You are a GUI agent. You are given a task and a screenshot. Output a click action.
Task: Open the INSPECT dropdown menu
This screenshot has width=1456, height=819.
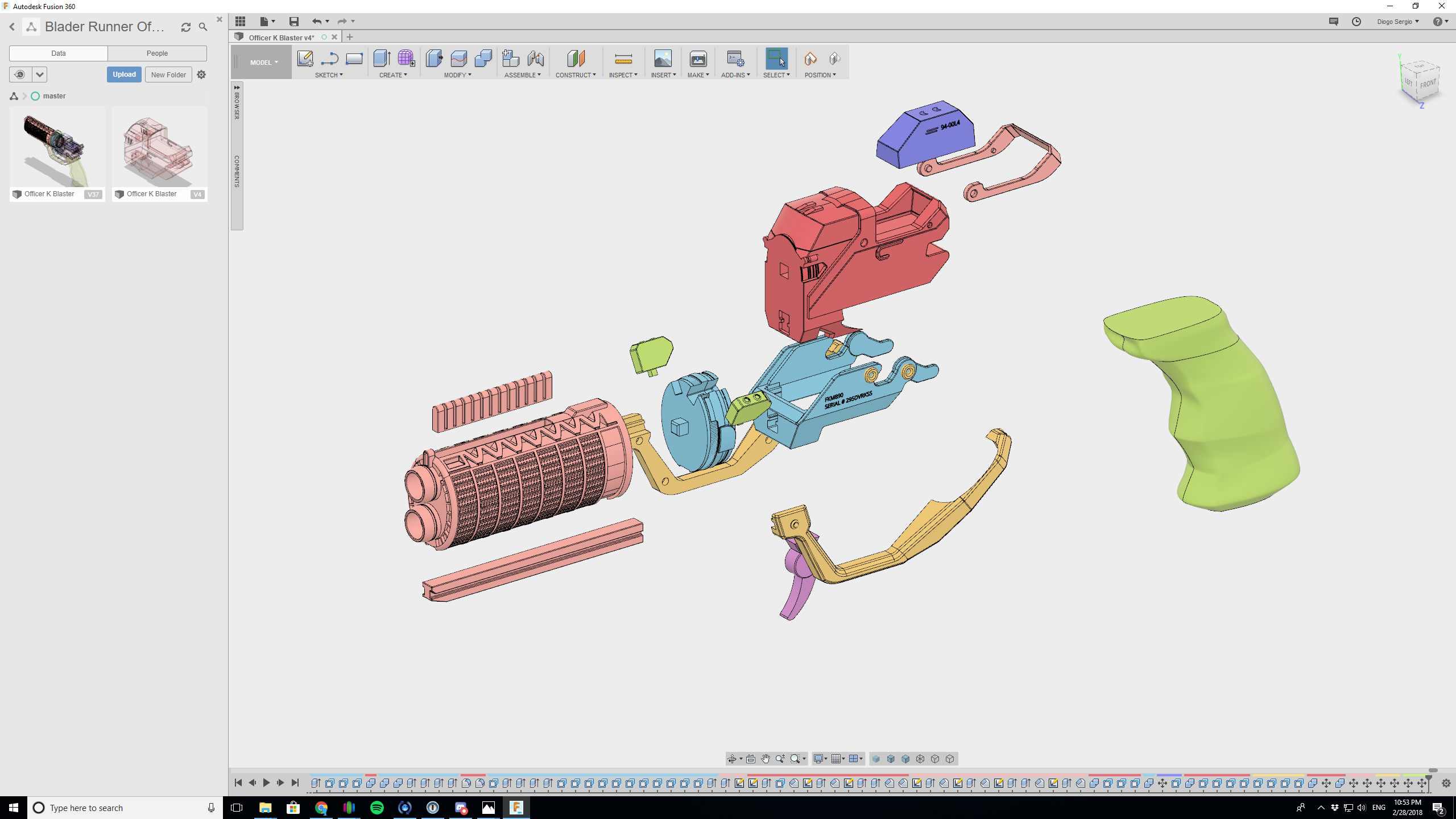623,75
